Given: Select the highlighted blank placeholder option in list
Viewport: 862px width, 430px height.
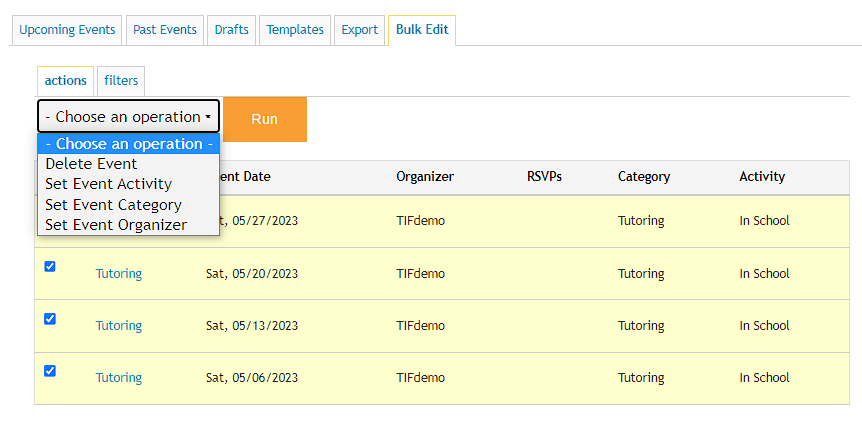Looking at the screenshot, I should coord(128,144).
